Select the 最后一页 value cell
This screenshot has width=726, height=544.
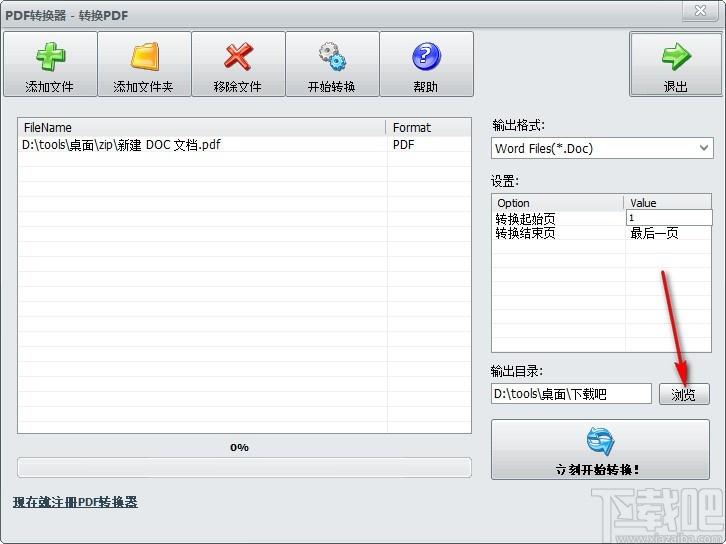[654, 233]
